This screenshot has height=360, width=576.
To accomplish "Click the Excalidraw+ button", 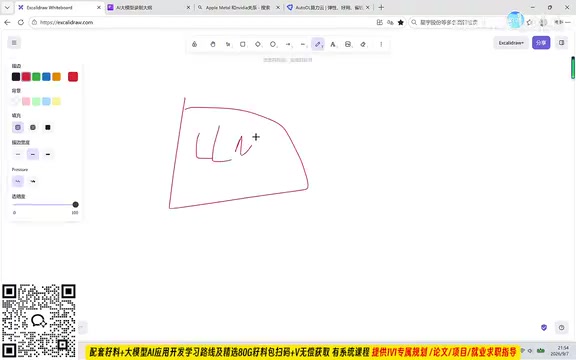I will click(511, 43).
